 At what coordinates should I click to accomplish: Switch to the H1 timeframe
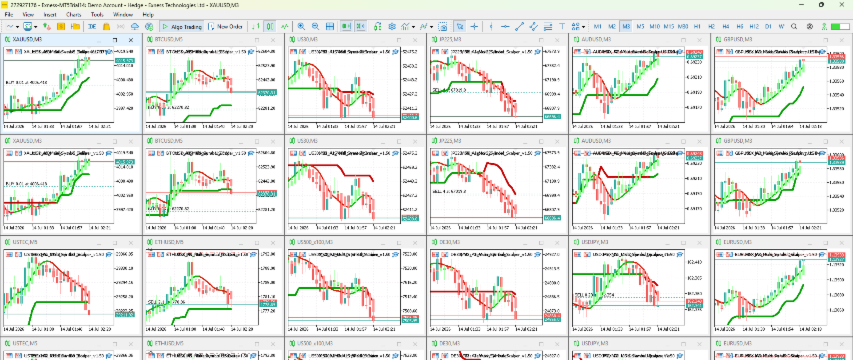coord(697,26)
